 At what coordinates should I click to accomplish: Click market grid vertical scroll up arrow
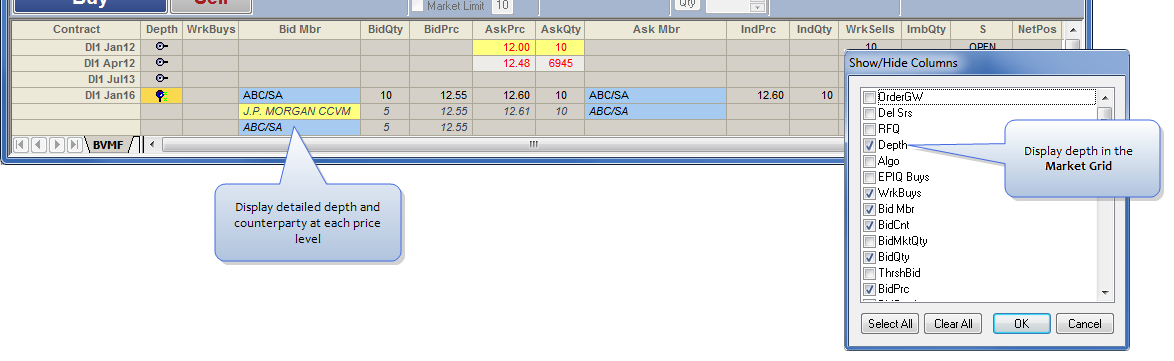pyautogui.click(x=1074, y=29)
